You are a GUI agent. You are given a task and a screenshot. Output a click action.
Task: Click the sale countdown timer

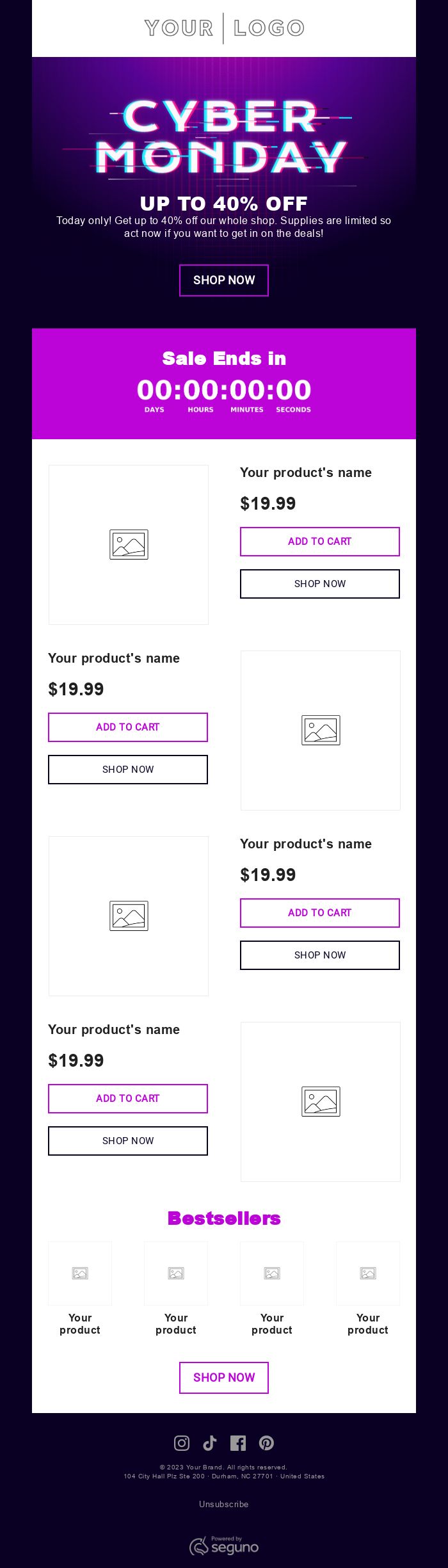pyautogui.click(x=224, y=391)
